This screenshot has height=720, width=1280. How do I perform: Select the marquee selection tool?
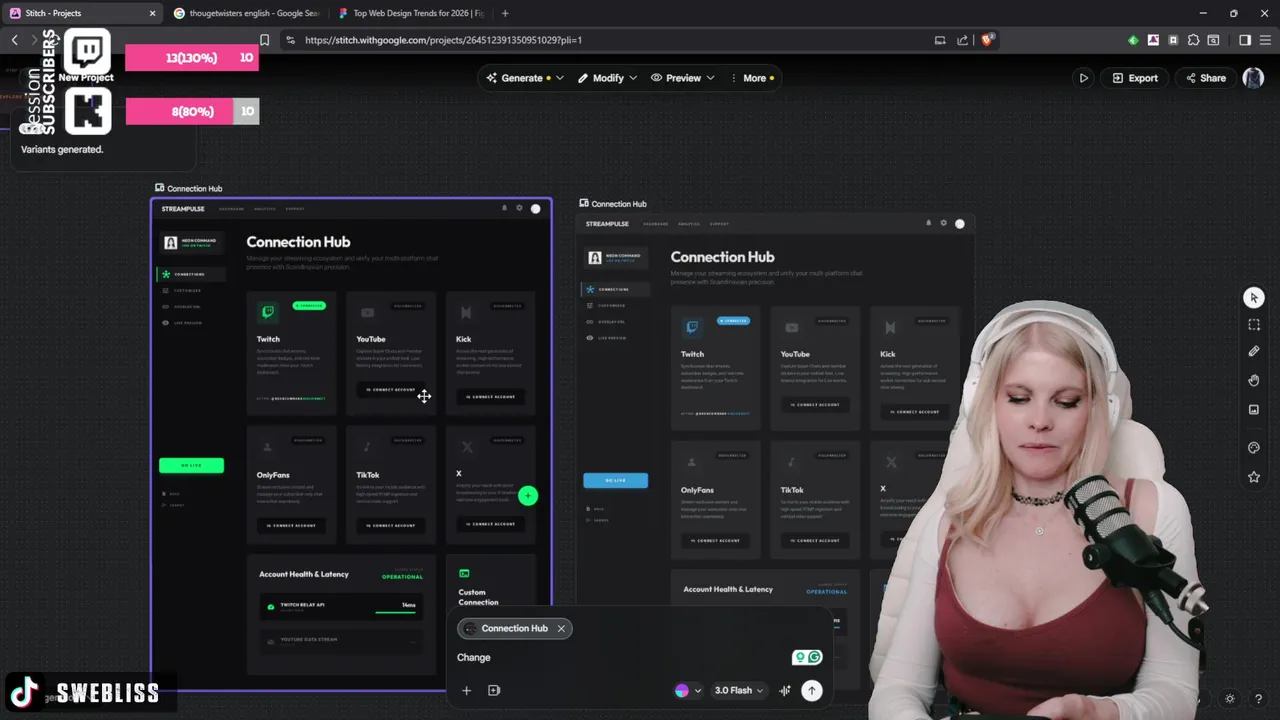(x=1254, y=325)
